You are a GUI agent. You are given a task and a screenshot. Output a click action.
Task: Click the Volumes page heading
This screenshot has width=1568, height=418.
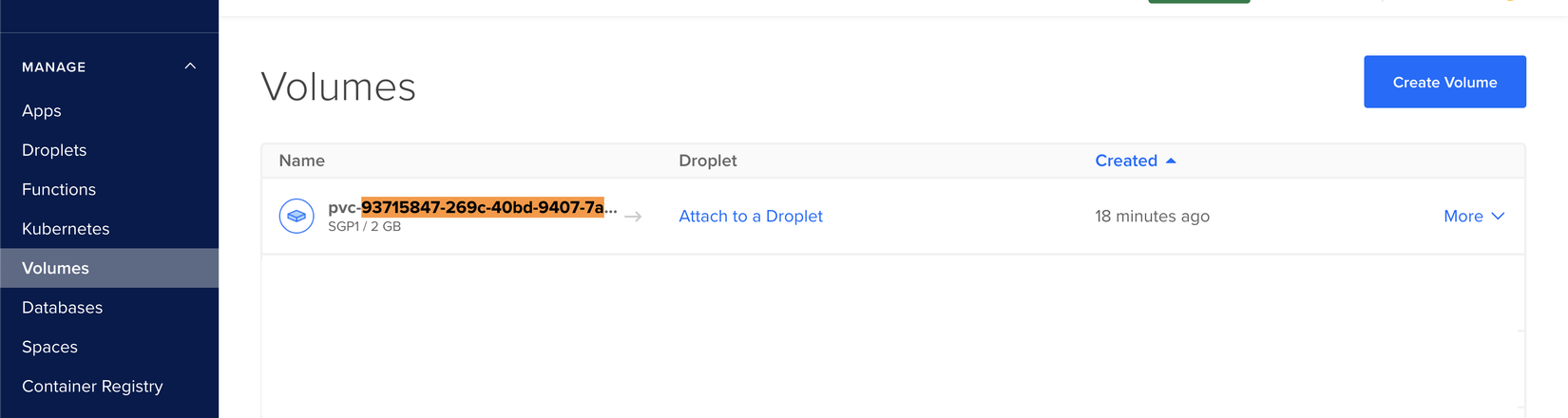(x=338, y=87)
